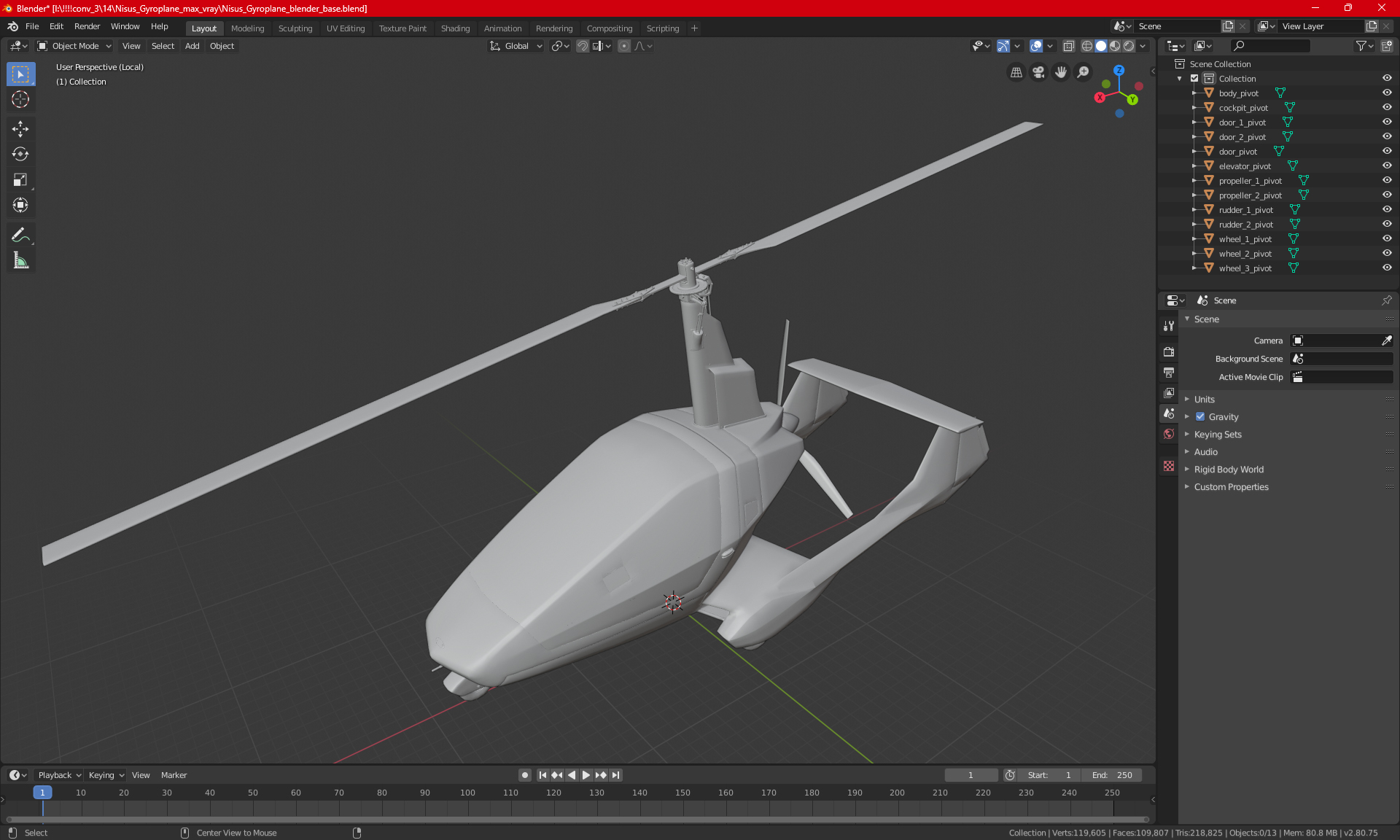Switch to wireframe shading mode
1400x840 pixels.
[1086, 46]
